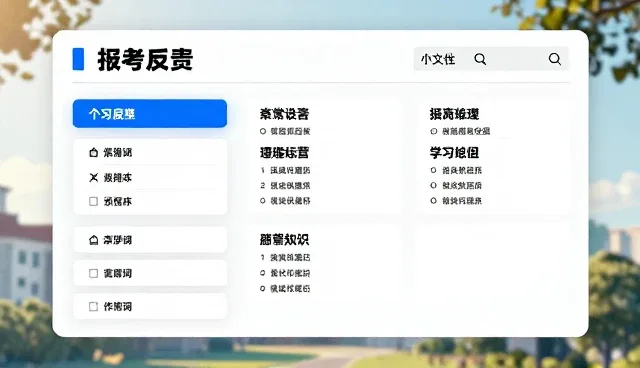Select the second radio circle under the "学习" heading

pos(433,186)
